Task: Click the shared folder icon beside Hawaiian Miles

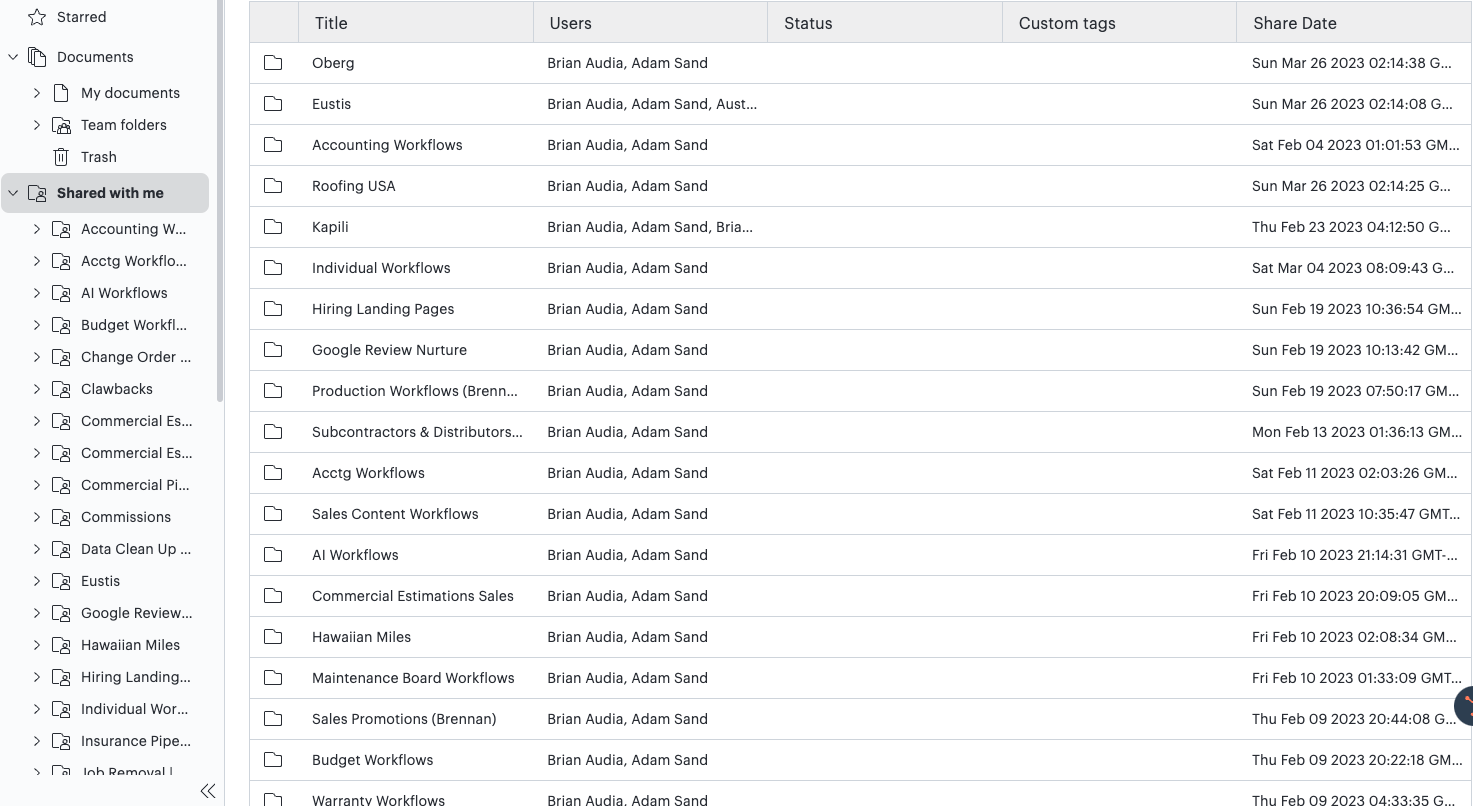Action: pos(61,644)
